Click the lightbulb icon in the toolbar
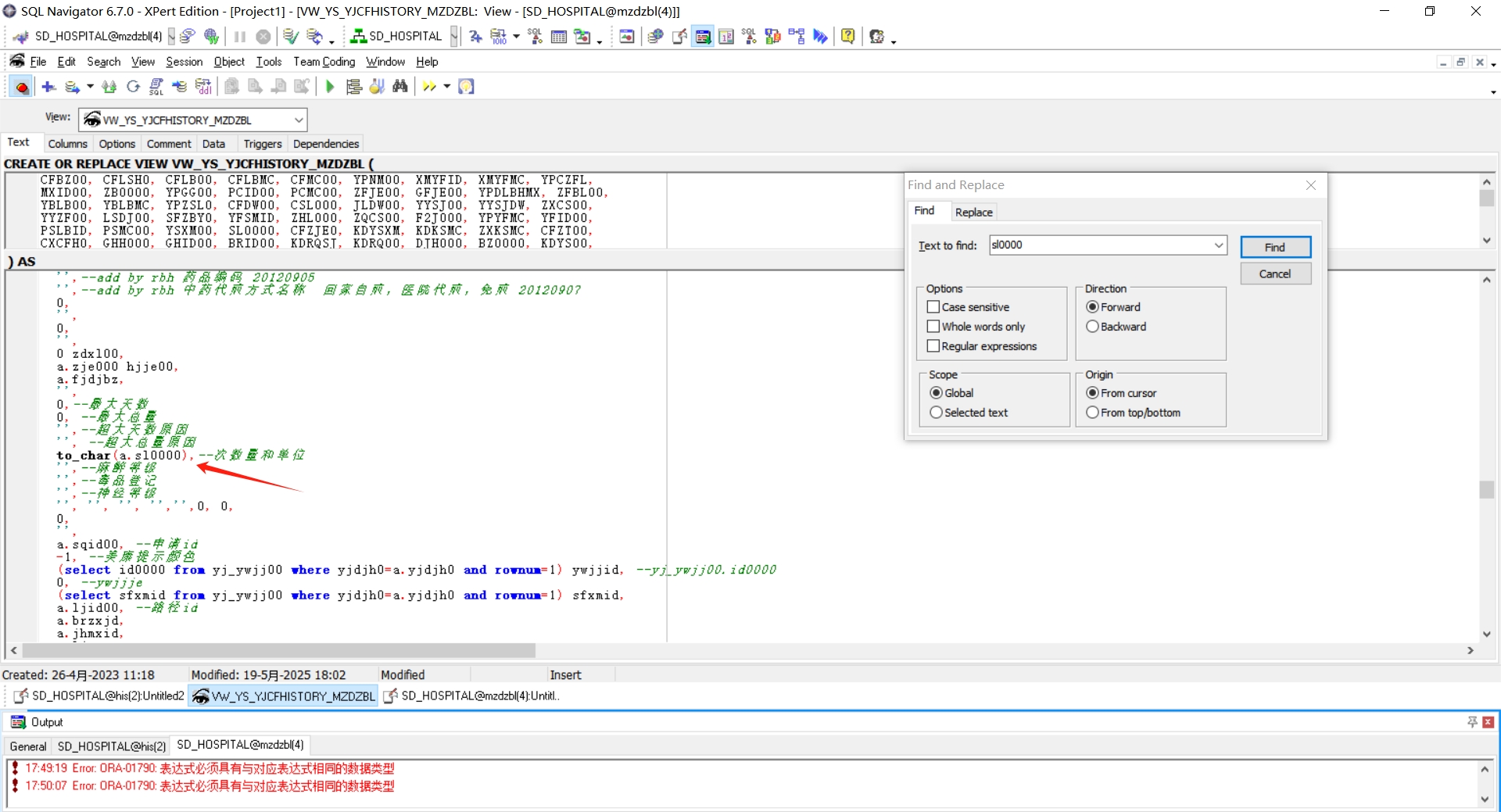1501x812 pixels. tap(466, 87)
